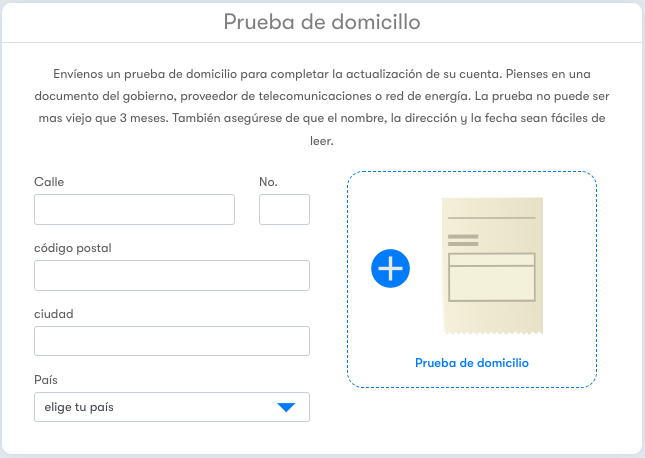645x458 pixels.
Task: Click the 'ciudad' label text
Action: click(x=54, y=314)
